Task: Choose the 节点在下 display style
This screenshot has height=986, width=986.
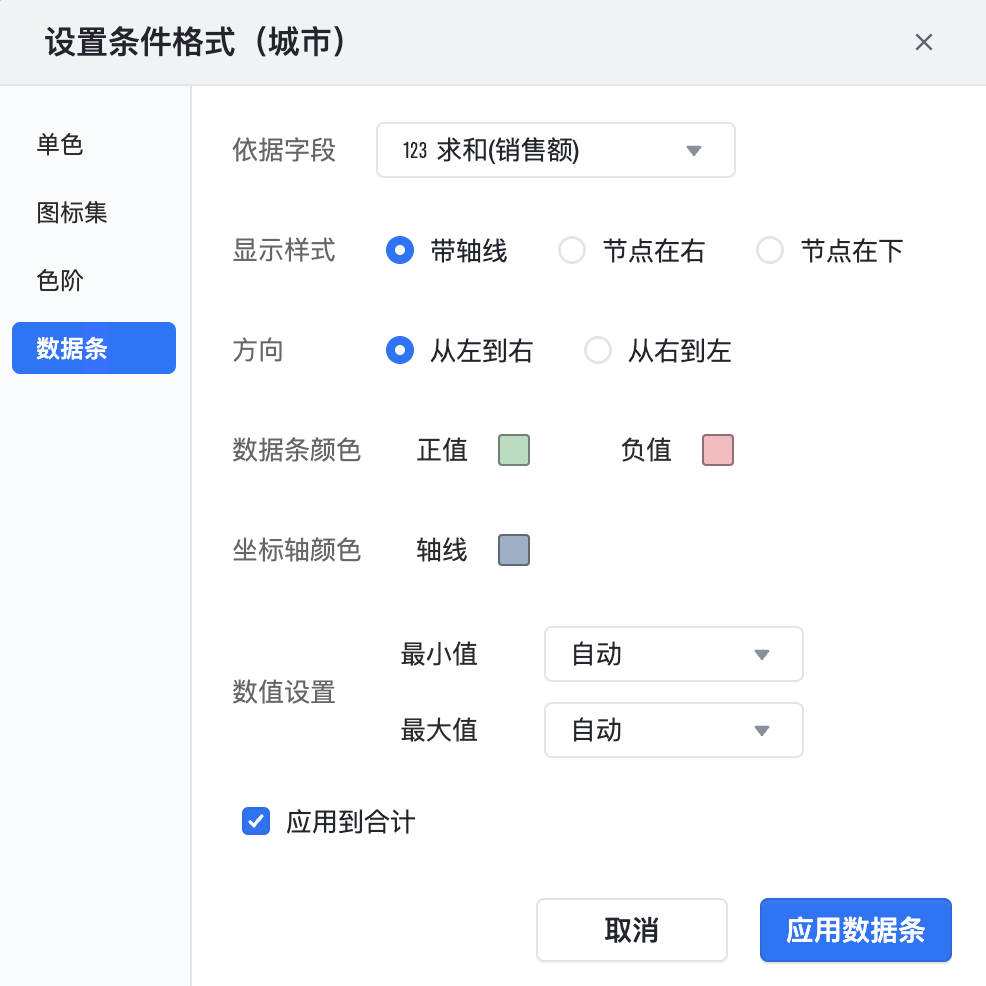Action: [770, 250]
